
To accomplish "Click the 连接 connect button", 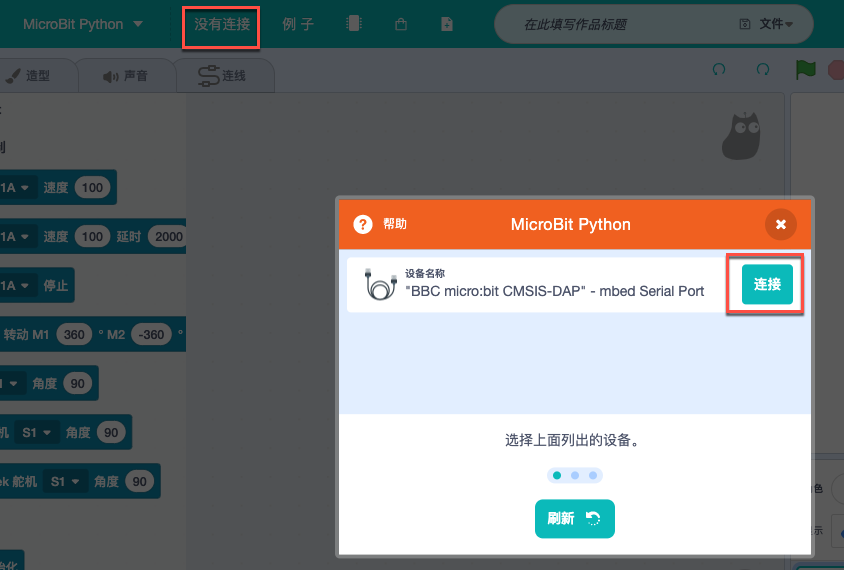I will point(767,284).
